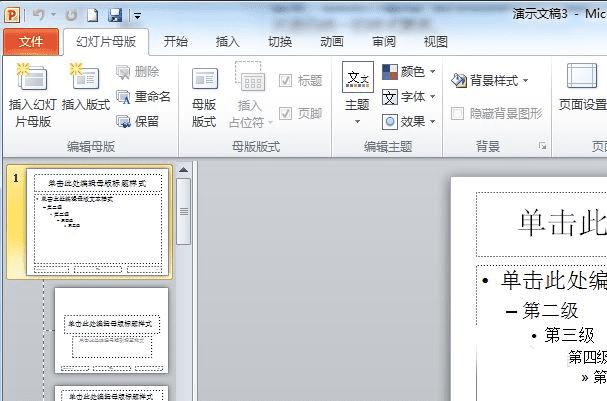Viewport: 607px width, 401px height.
Task: Click the 第四级 text line on the slide
Action: 587,357
